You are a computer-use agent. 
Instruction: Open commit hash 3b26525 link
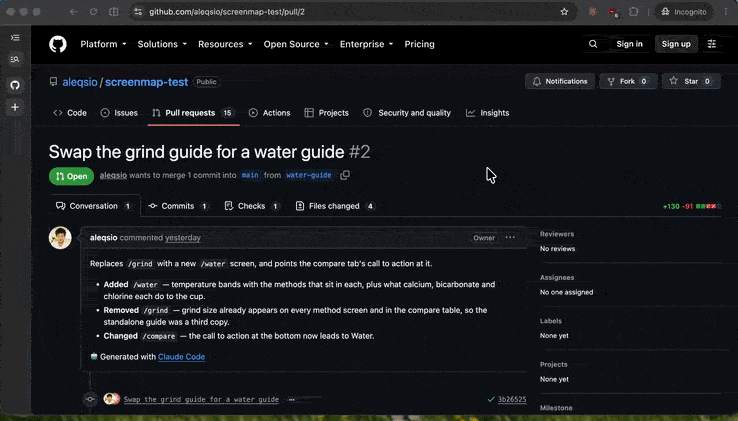click(x=512, y=399)
